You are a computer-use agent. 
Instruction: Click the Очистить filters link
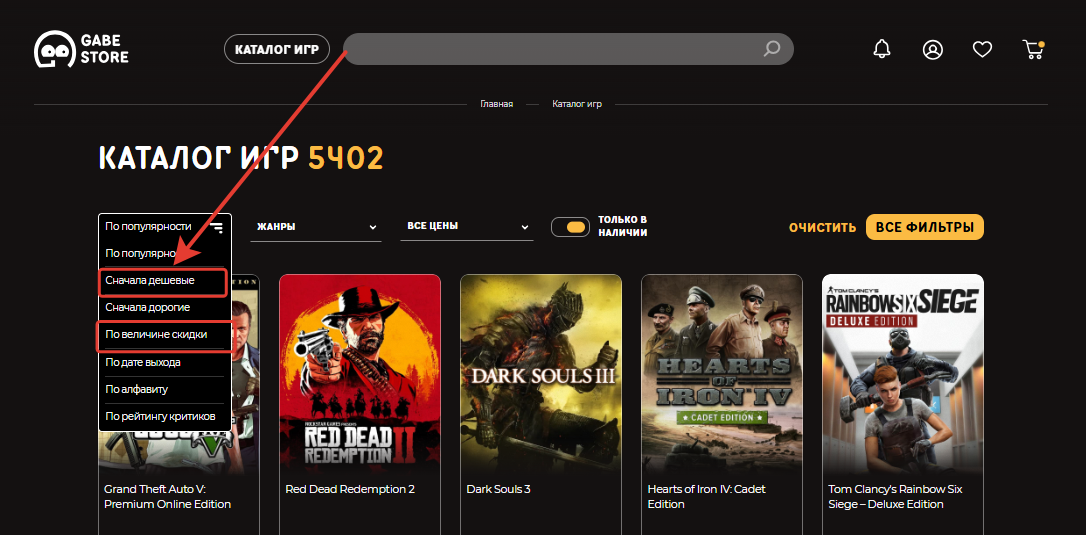point(823,227)
